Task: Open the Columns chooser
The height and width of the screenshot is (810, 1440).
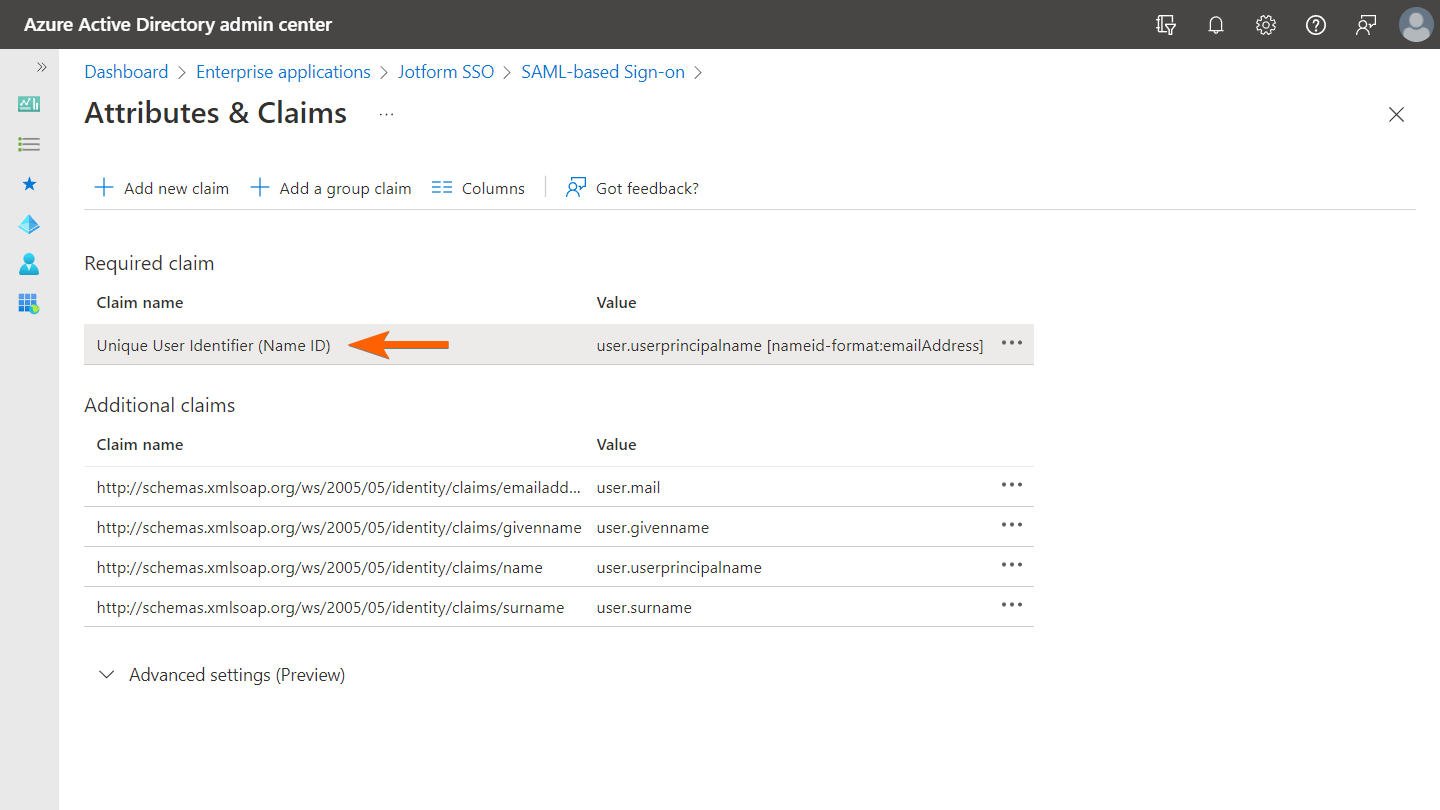Action: point(478,188)
